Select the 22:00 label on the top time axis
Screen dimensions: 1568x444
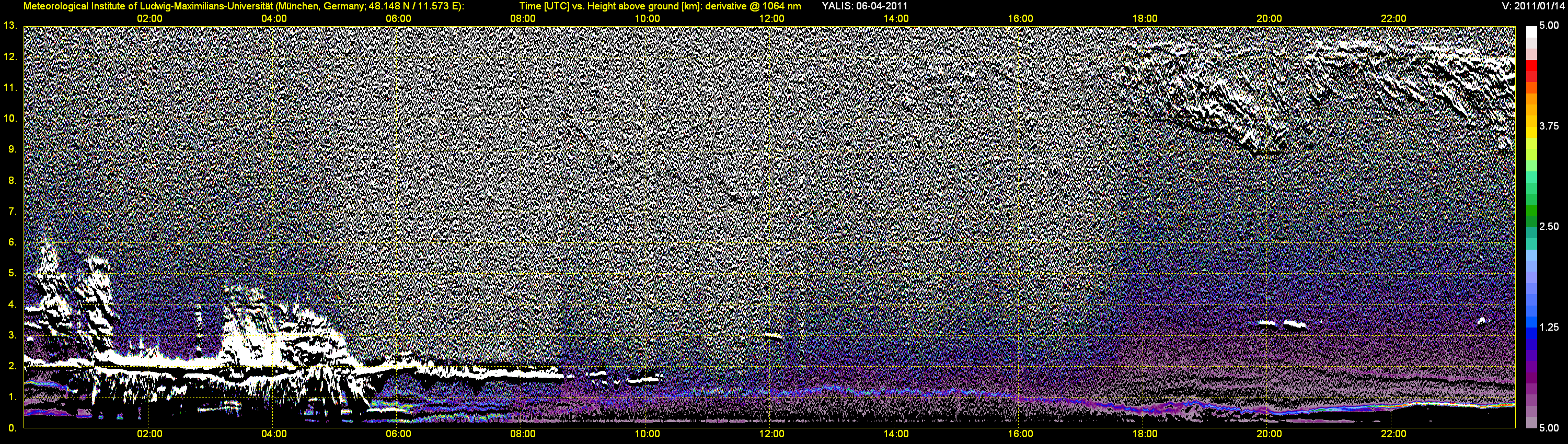click(x=1393, y=19)
